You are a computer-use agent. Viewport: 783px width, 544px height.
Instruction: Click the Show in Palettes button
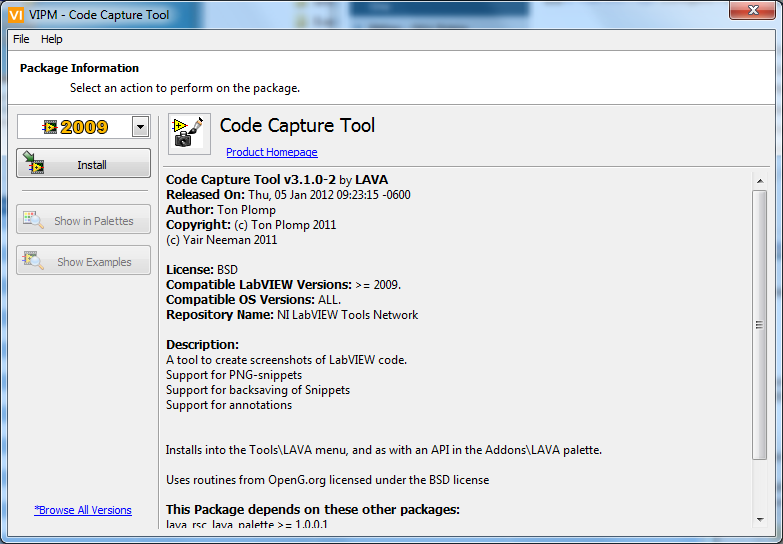tap(83, 219)
